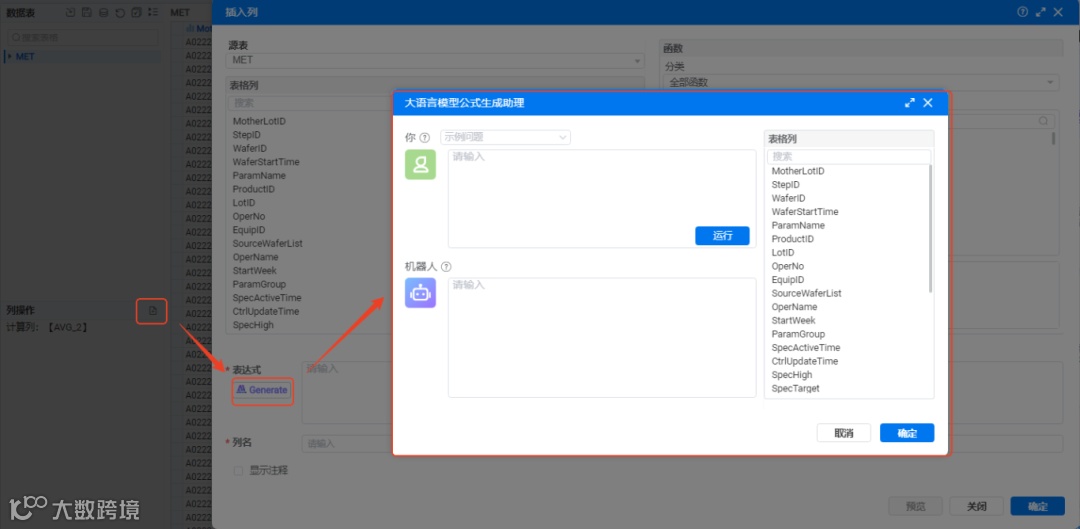
Task: Expand the 大语言模型公式生成助理 dialog to fullscreen
Action: [910, 103]
